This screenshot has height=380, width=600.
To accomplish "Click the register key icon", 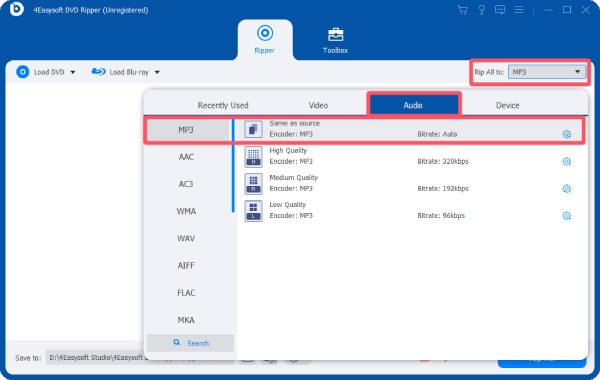I will (x=482, y=10).
